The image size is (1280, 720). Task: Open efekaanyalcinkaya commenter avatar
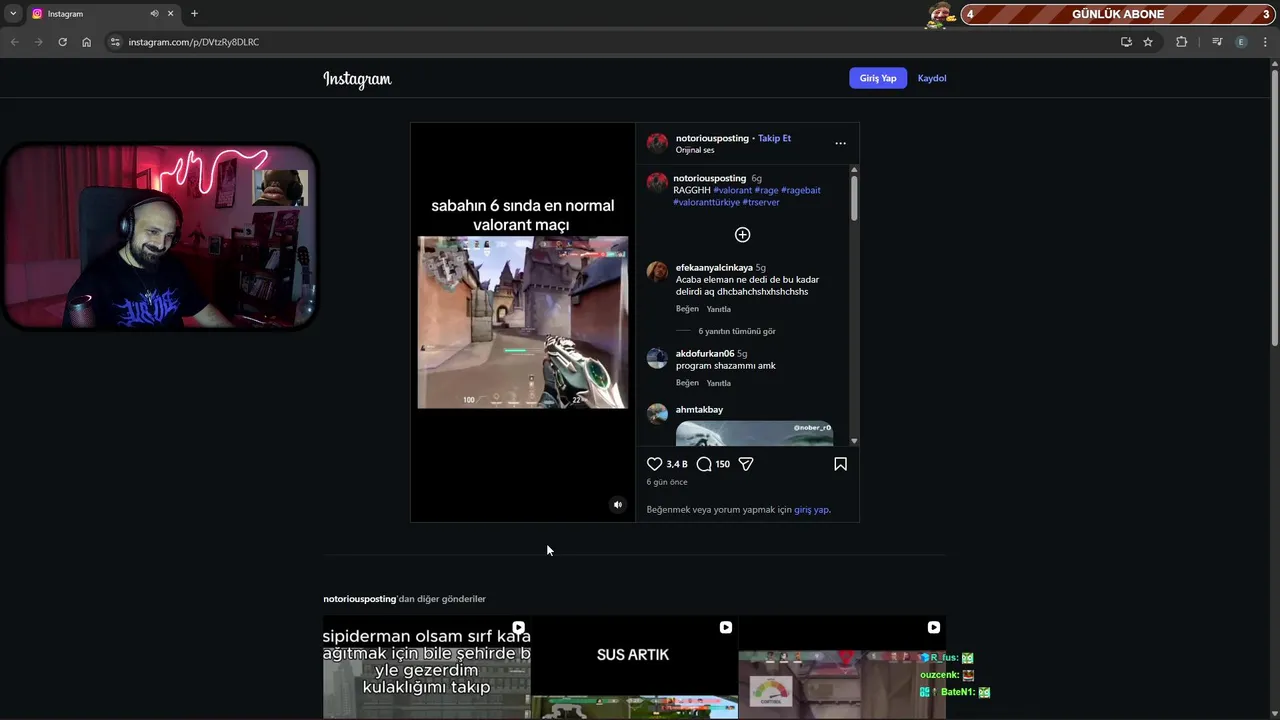click(657, 272)
